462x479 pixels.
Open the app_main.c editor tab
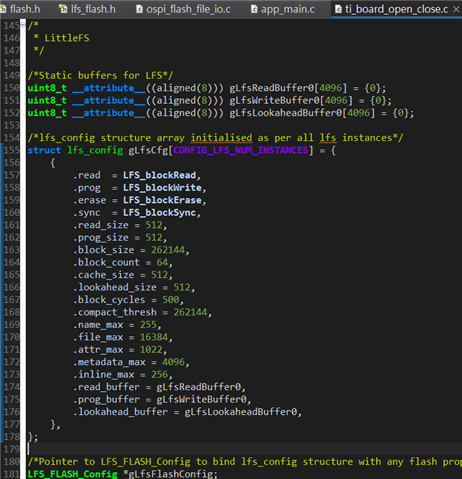pos(283,9)
